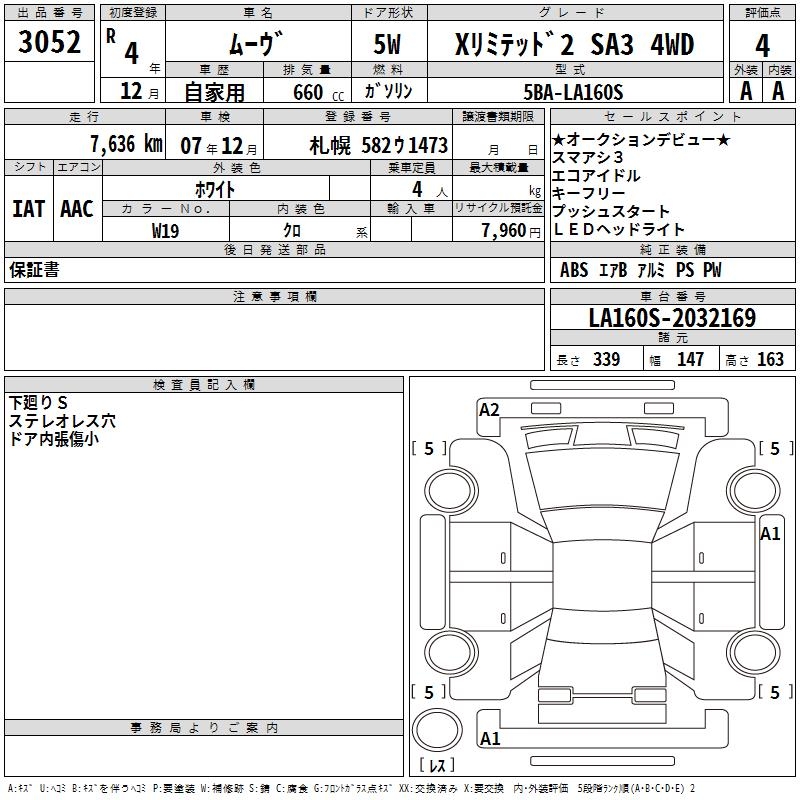Click A1 damage mark beside right door
The image size is (800, 800).
point(770,534)
